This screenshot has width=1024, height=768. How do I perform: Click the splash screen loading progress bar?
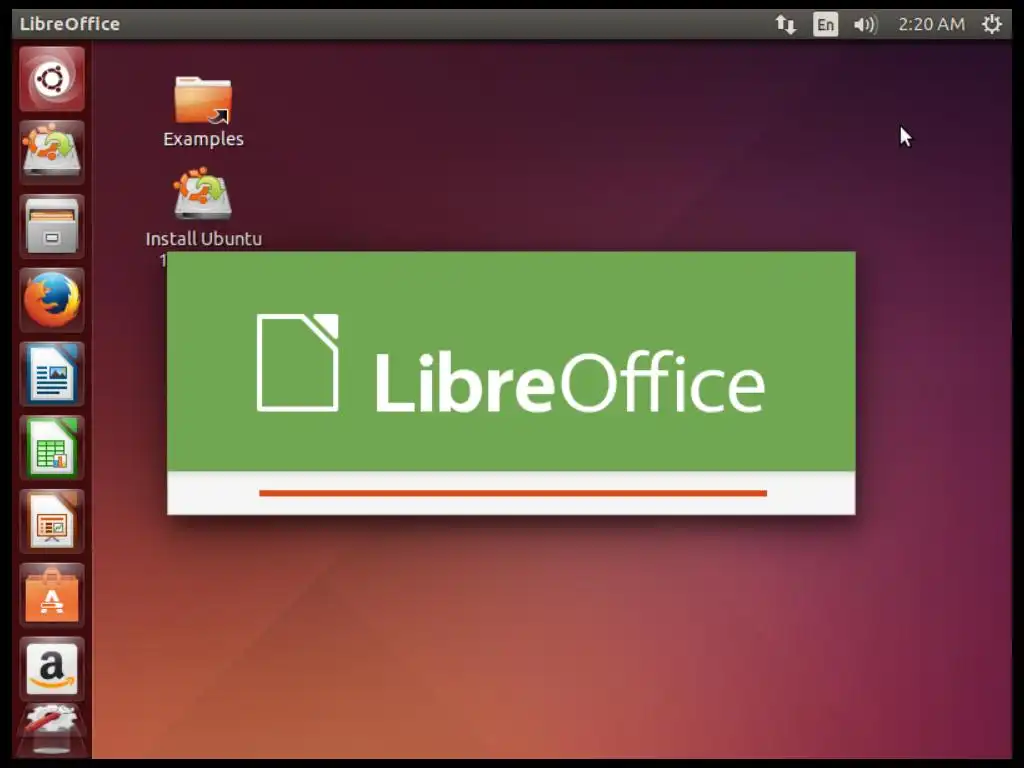pos(513,493)
